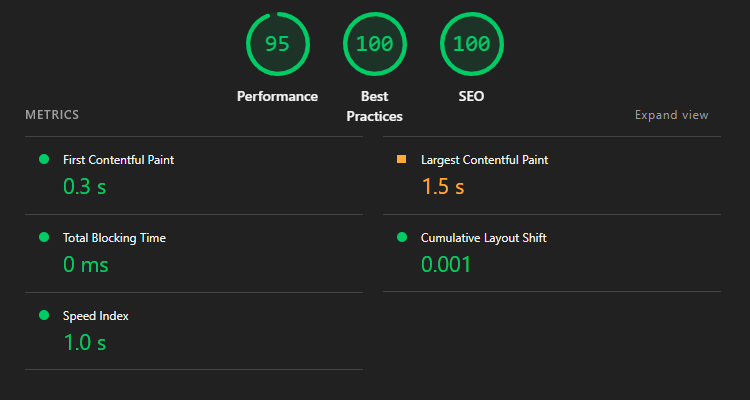Click the METRICS section heading
The image size is (750, 400).
pos(52,115)
